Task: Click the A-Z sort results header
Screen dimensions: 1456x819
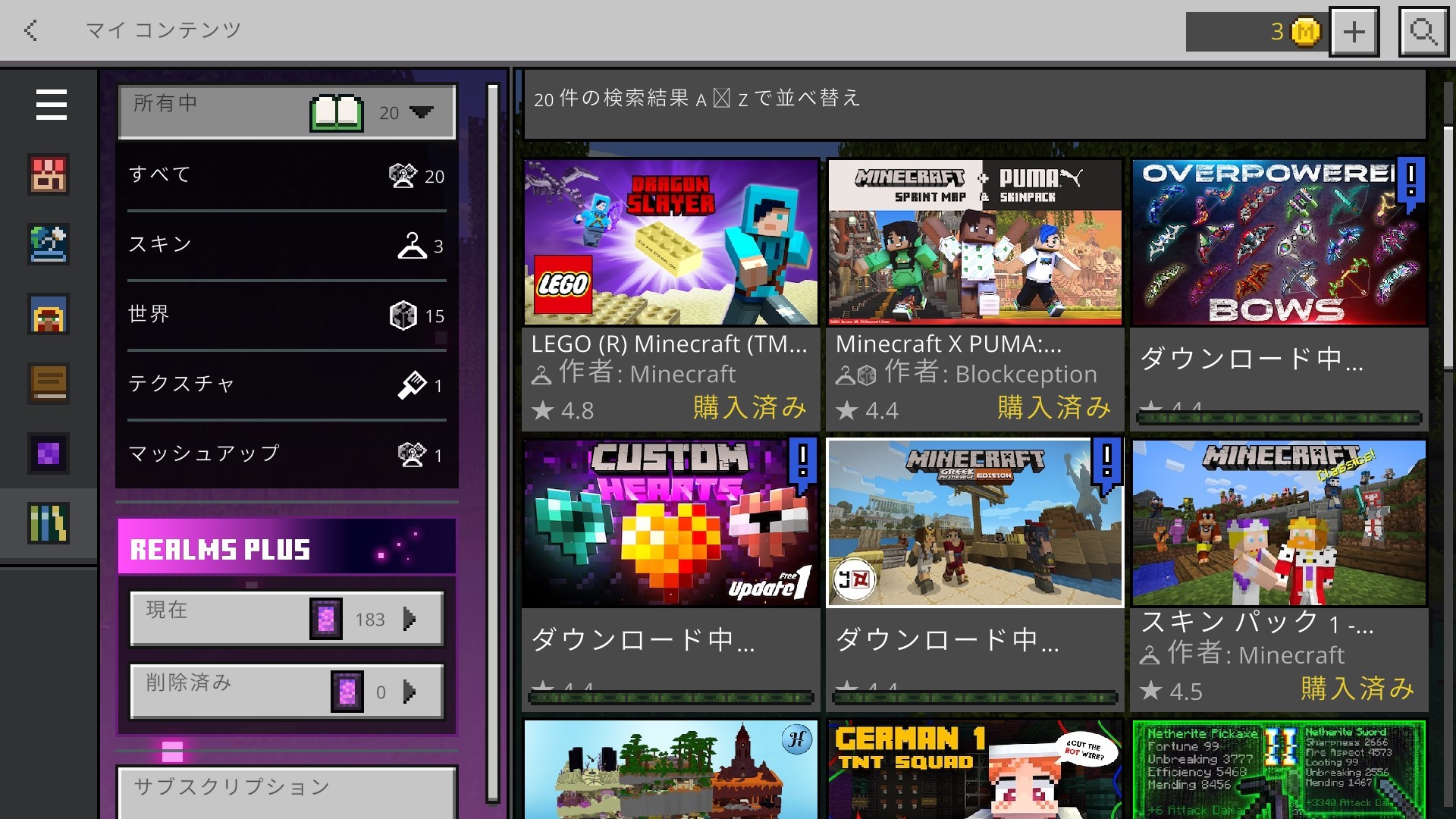Action: tap(975, 105)
